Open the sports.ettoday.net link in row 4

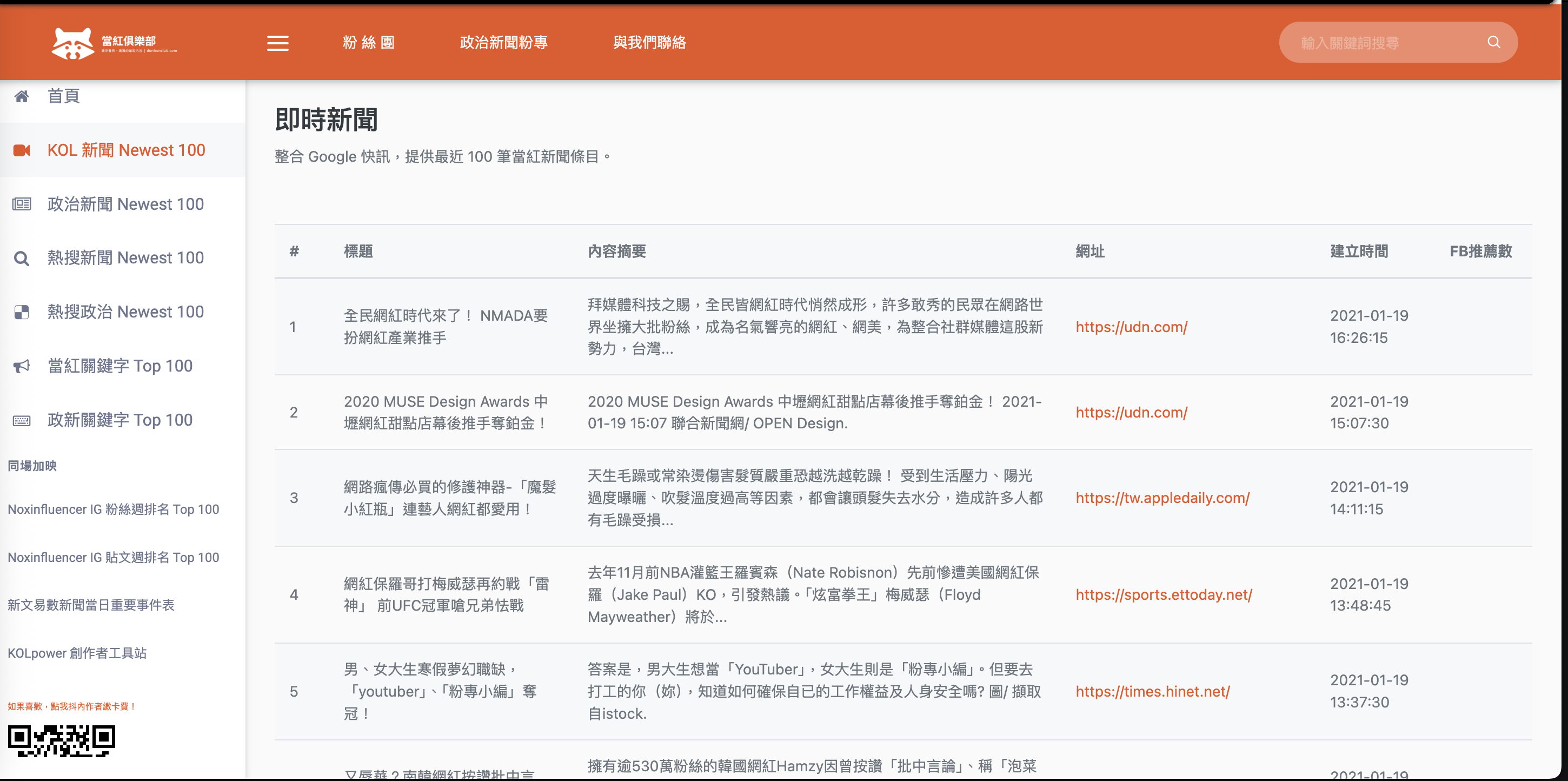[1163, 595]
